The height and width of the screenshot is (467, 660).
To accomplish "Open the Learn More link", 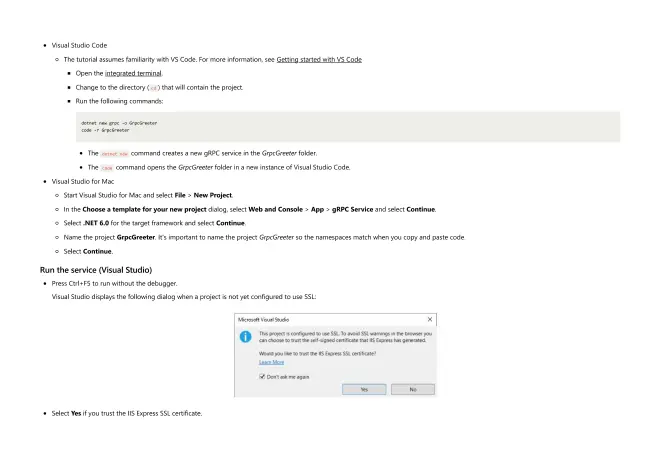I will (271, 362).
